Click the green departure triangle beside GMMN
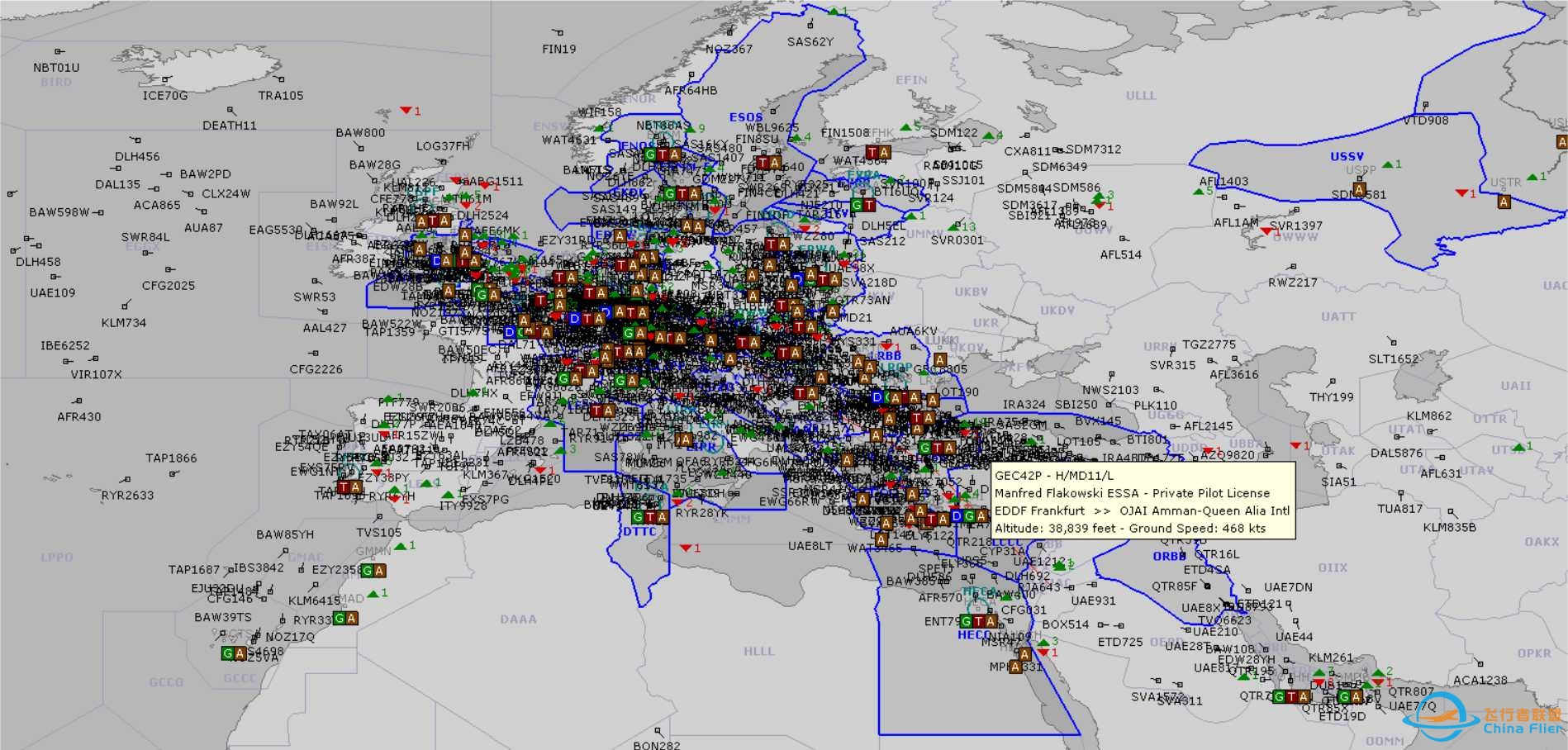This screenshot has height=750, width=1568. 400,547
